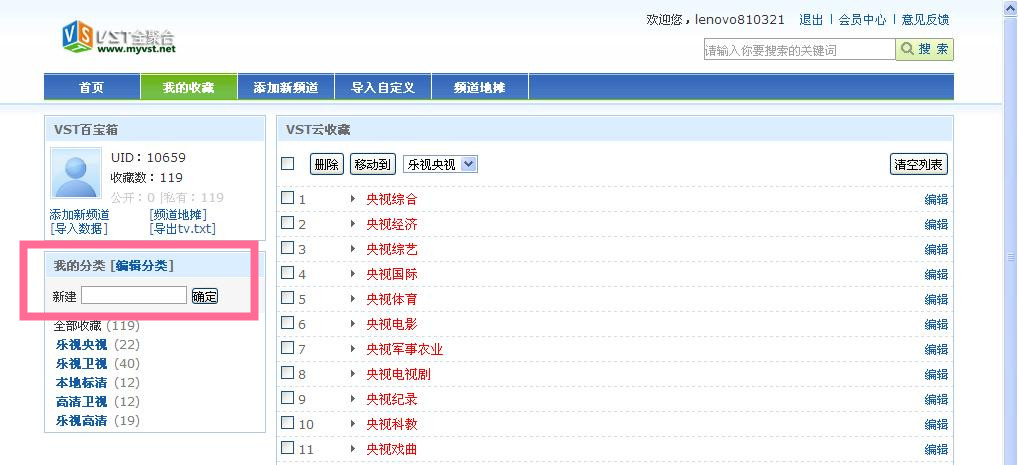Click the 移动到 button
The height and width of the screenshot is (465, 1018).
click(x=373, y=164)
